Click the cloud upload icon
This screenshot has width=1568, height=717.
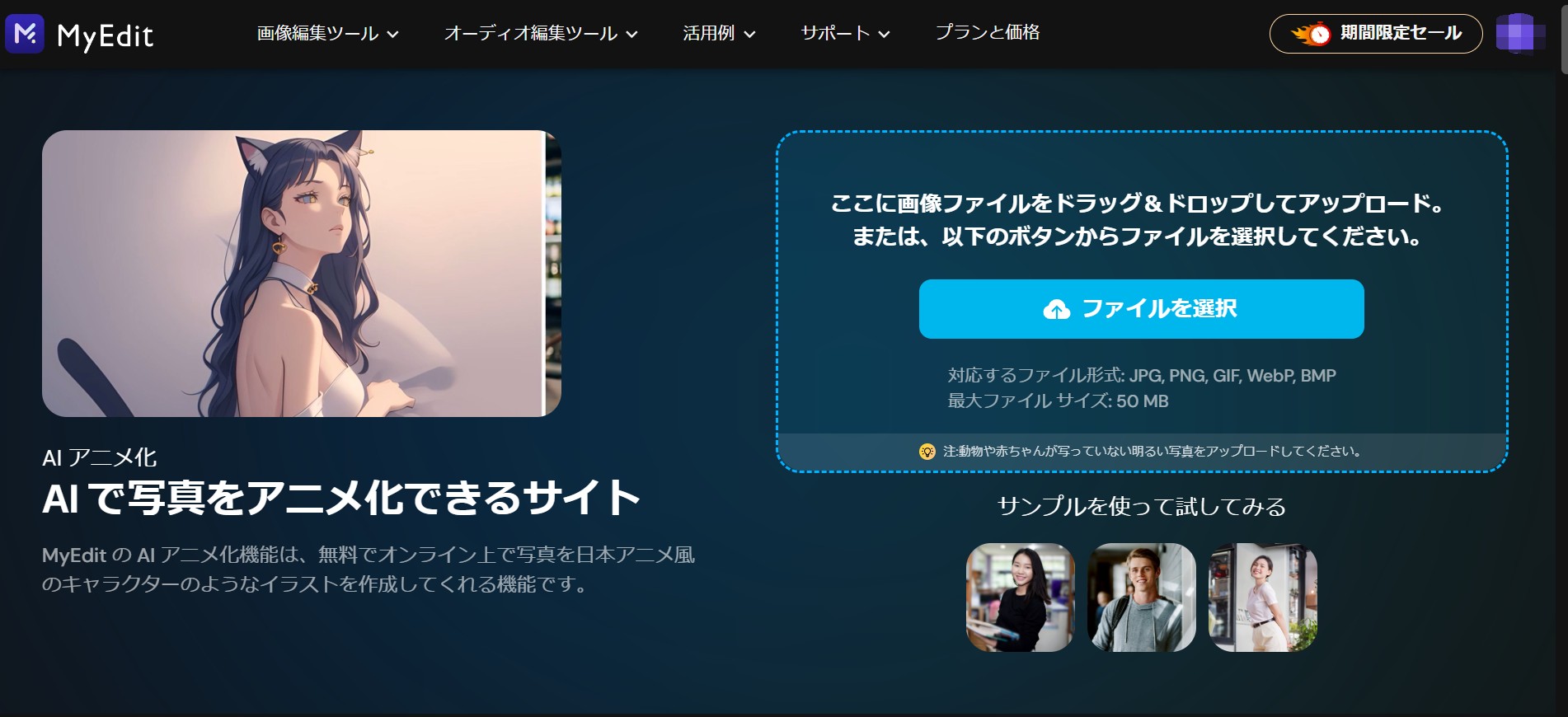(x=1056, y=309)
